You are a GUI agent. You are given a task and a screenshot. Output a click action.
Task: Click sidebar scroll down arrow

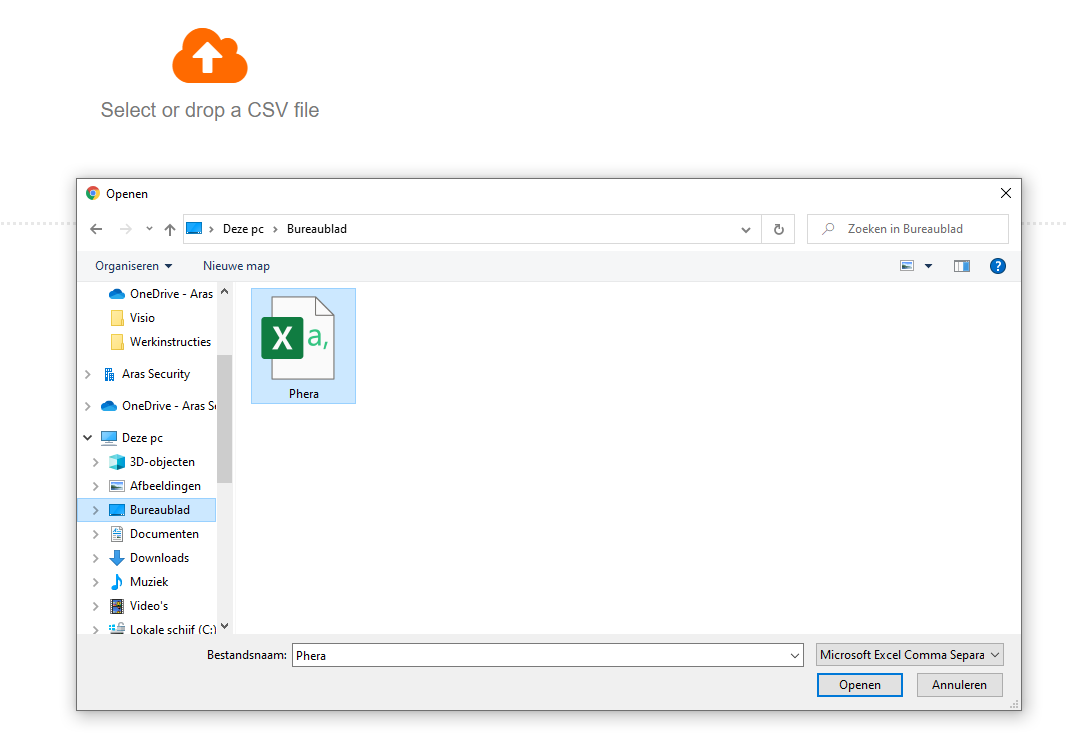point(224,626)
